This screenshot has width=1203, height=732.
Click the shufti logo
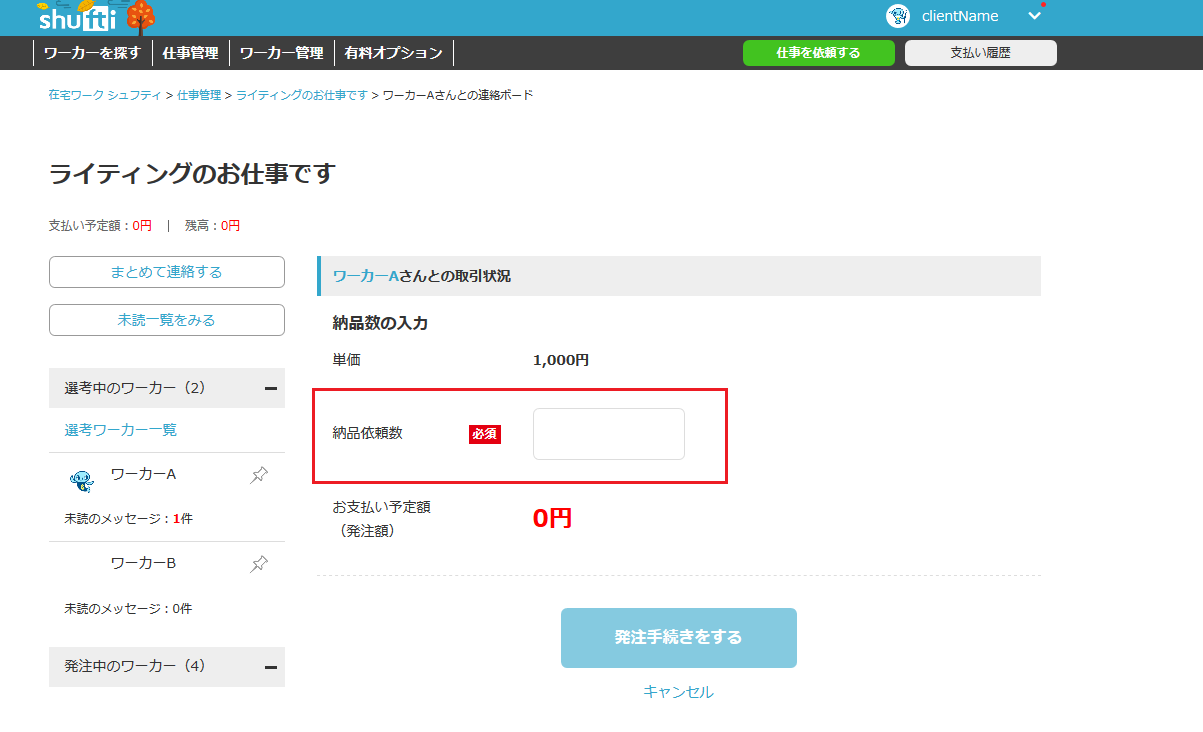[97, 17]
